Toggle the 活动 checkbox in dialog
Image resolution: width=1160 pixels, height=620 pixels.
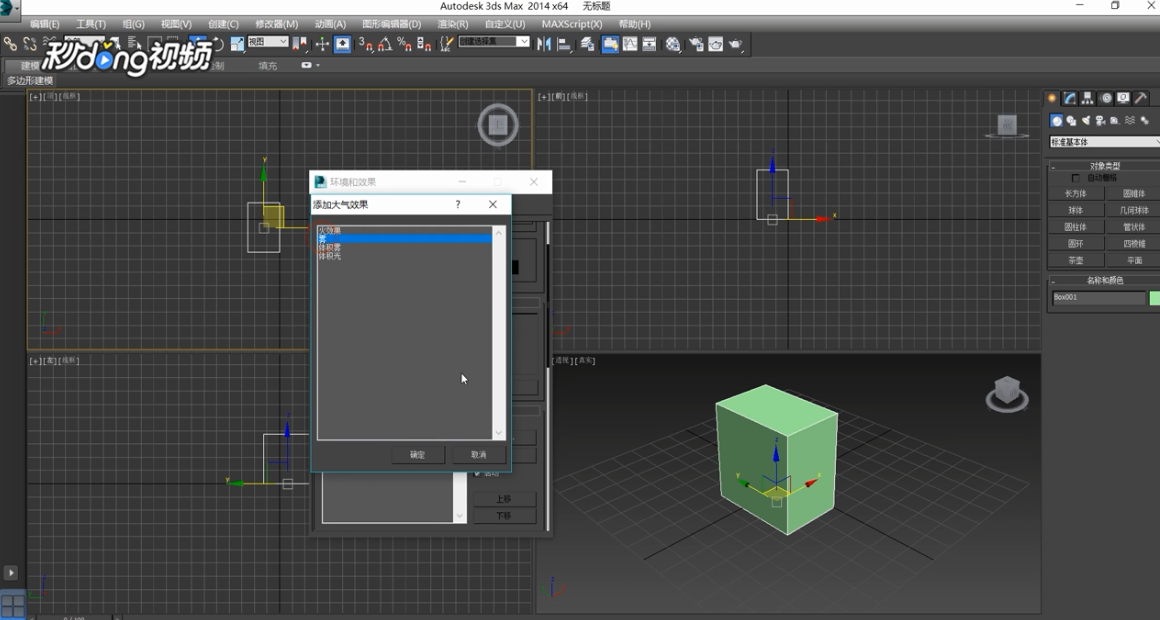tap(478, 473)
